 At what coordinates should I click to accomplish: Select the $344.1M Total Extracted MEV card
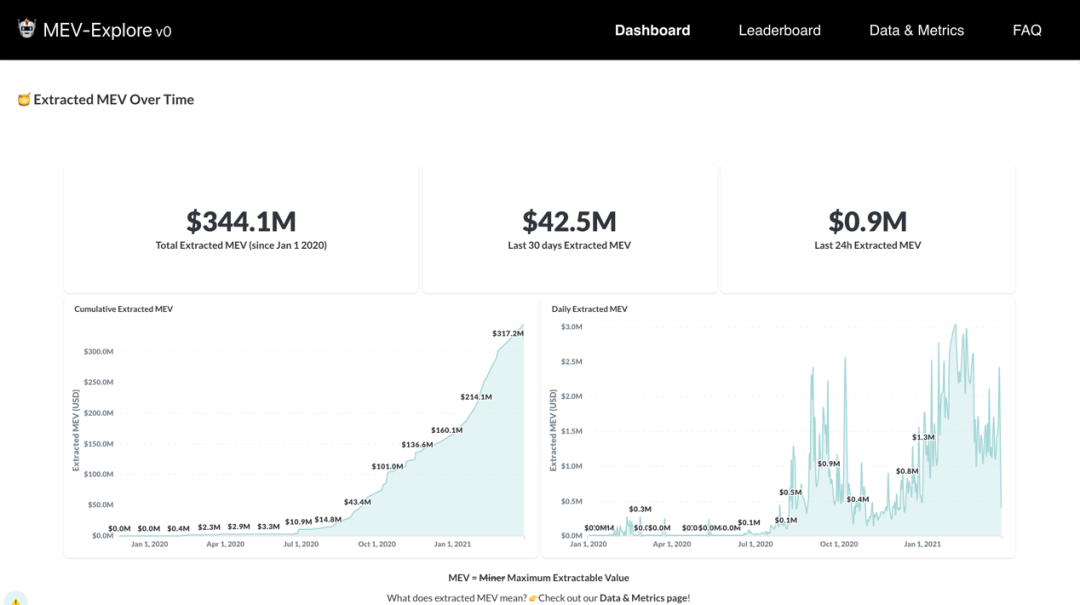click(x=241, y=229)
